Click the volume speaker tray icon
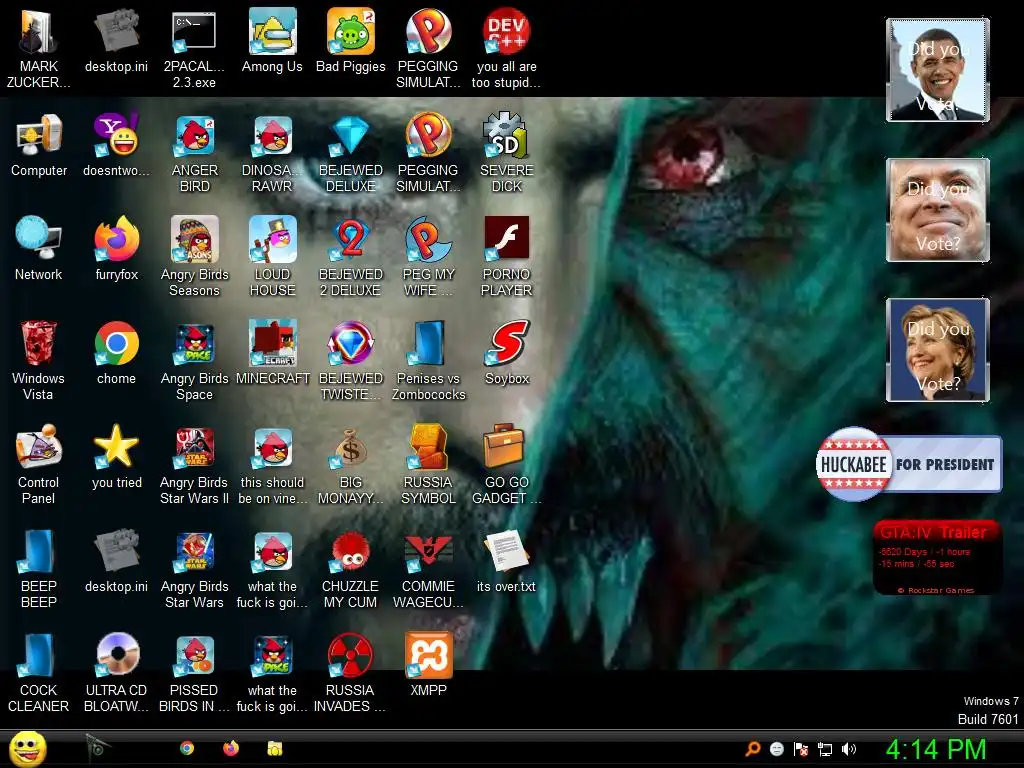The height and width of the screenshot is (768, 1024). pyautogui.click(x=849, y=749)
